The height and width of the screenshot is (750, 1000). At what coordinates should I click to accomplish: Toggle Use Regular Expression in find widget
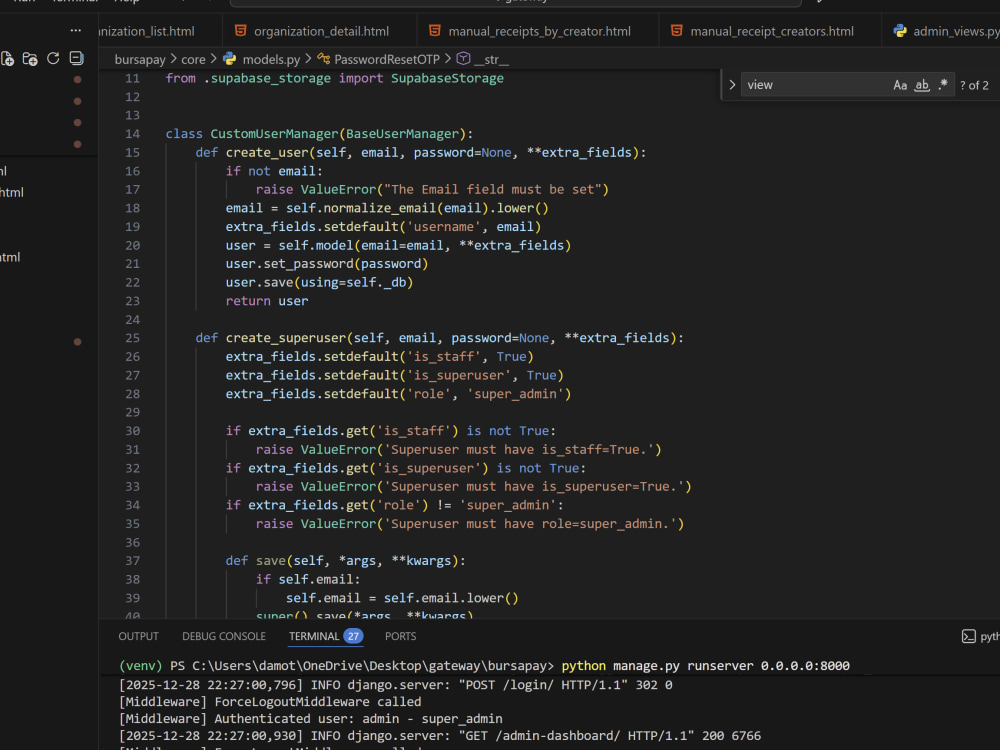[943, 85]
